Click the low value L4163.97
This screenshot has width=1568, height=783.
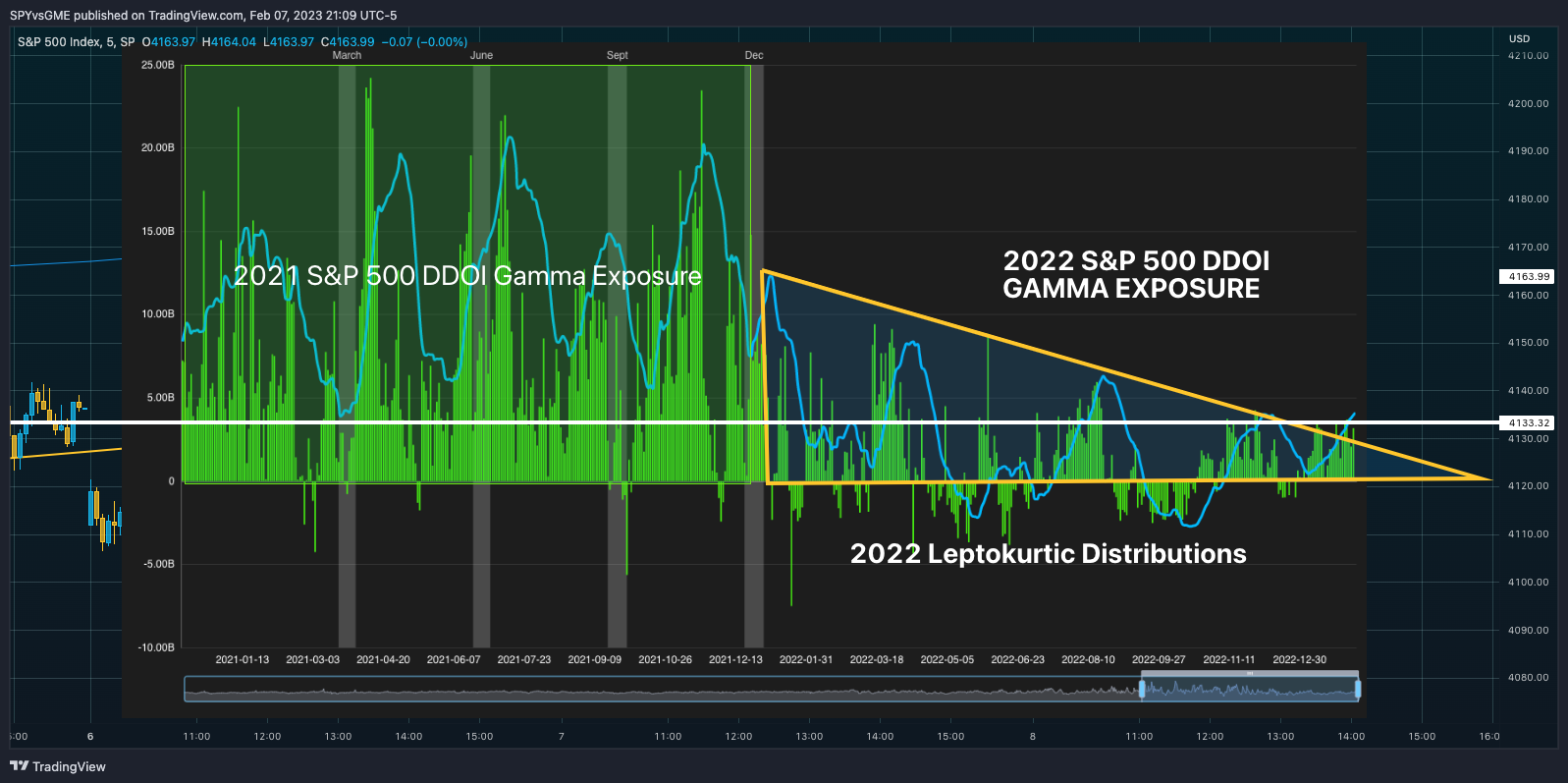[289, 42]
